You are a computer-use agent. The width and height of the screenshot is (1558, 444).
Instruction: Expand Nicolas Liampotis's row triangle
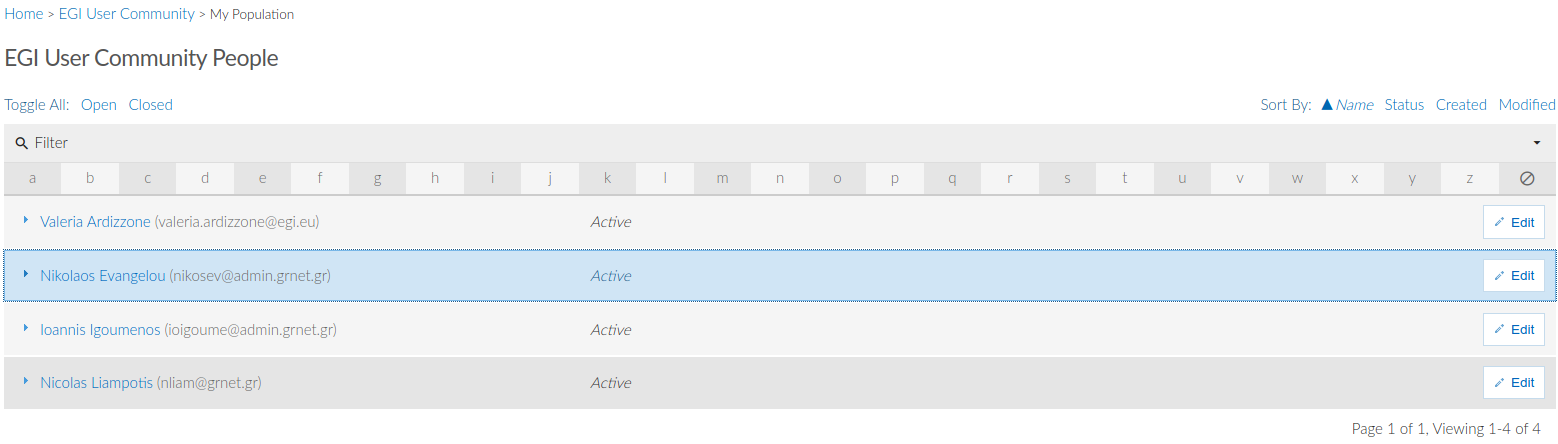[x=25, y=381]
